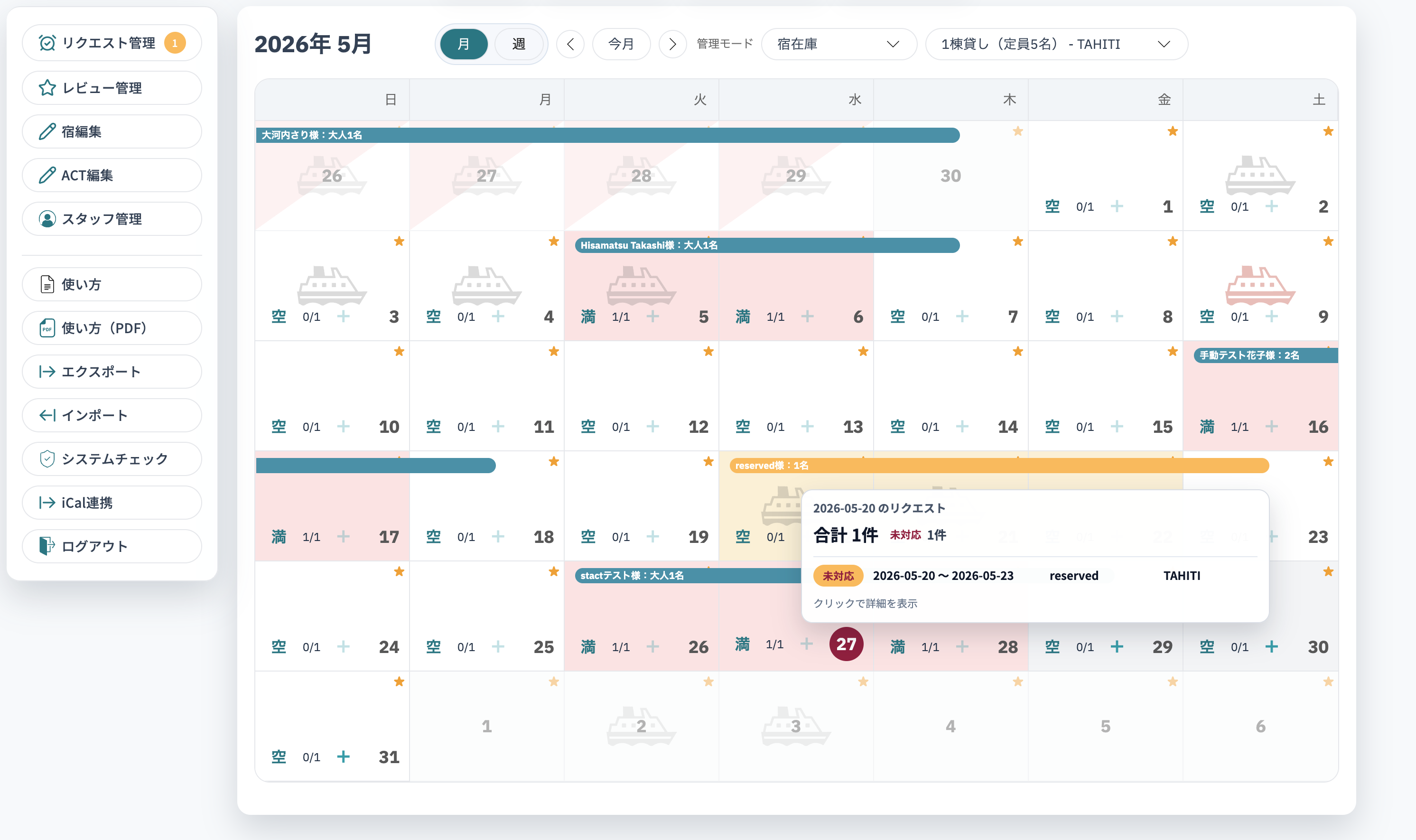
Task: Click the plus icon on May 10
Action: (x=343, y=426)
